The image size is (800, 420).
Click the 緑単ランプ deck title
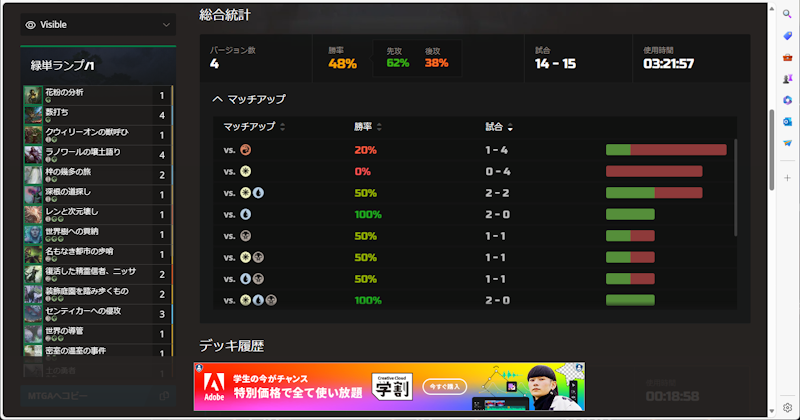coord(63,66)
